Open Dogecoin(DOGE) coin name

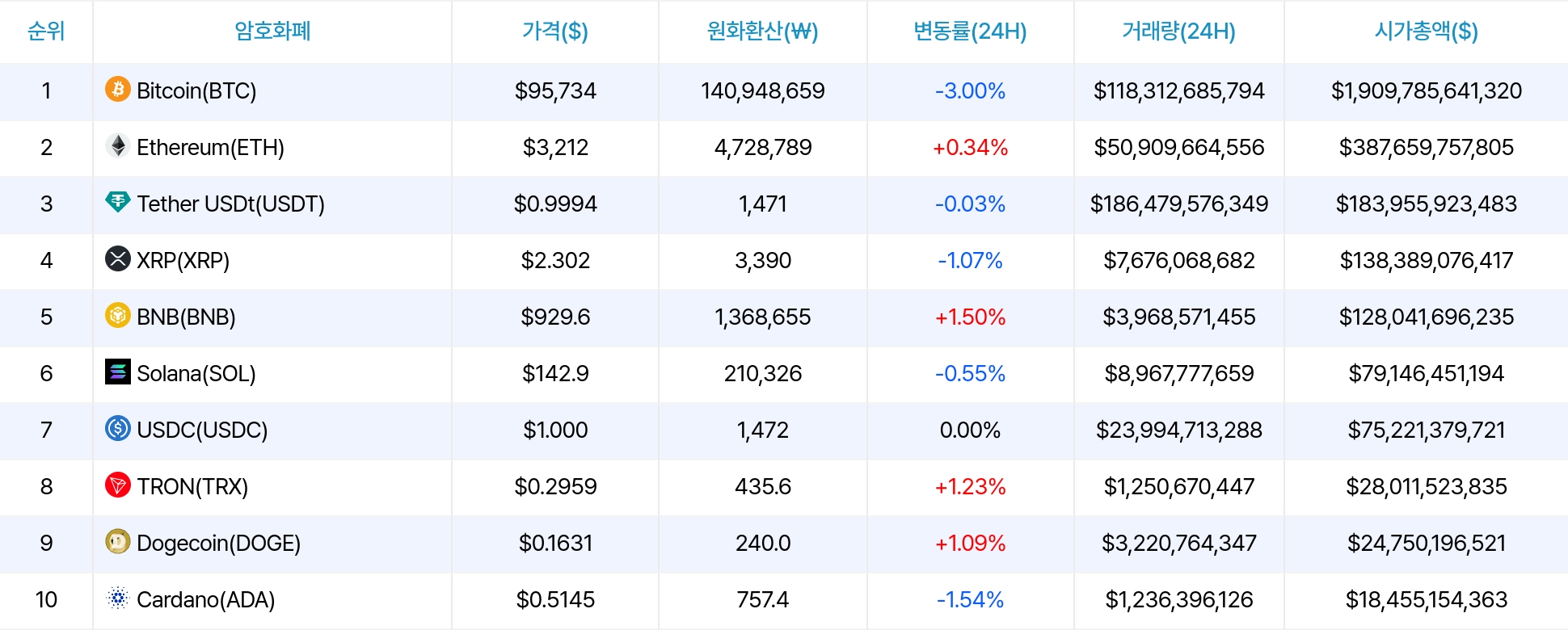[218, 543]
